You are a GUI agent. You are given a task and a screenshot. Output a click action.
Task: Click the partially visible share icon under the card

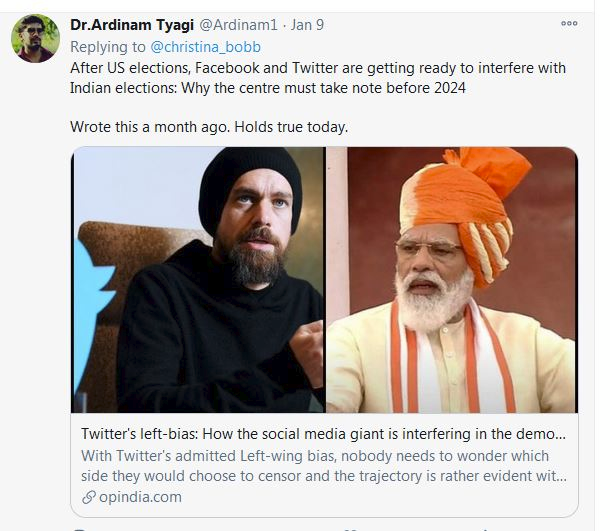click(x=485, y=529)
